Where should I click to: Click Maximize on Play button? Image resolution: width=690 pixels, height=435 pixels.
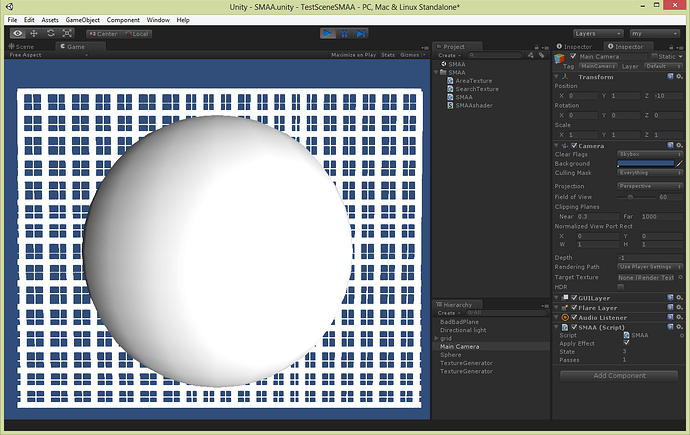pos(352,55)
